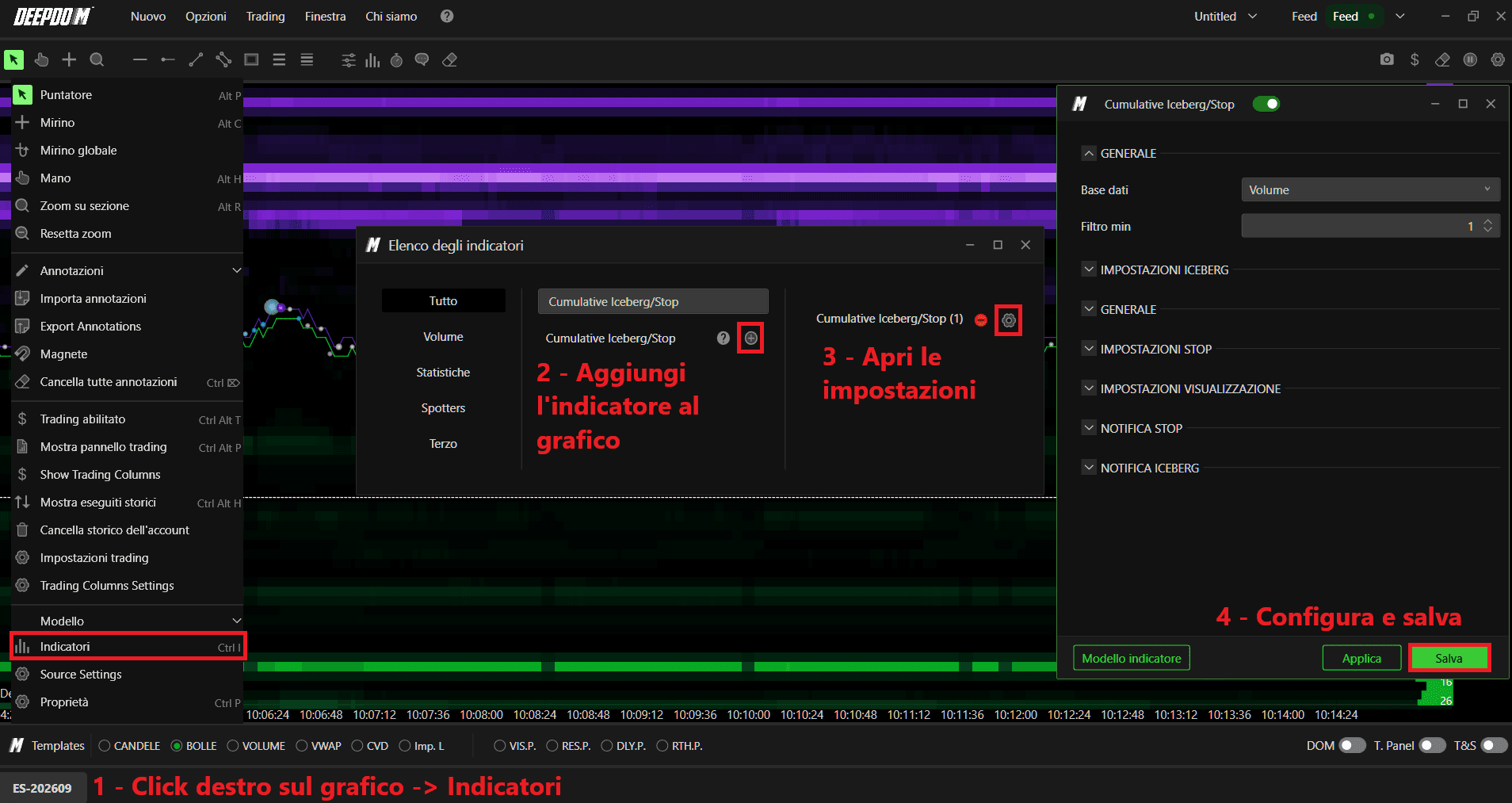This screenshot has width=1512, height=803.
Task: Expand the IMPOSTAZIONI STOP section
Action: 1089,349
